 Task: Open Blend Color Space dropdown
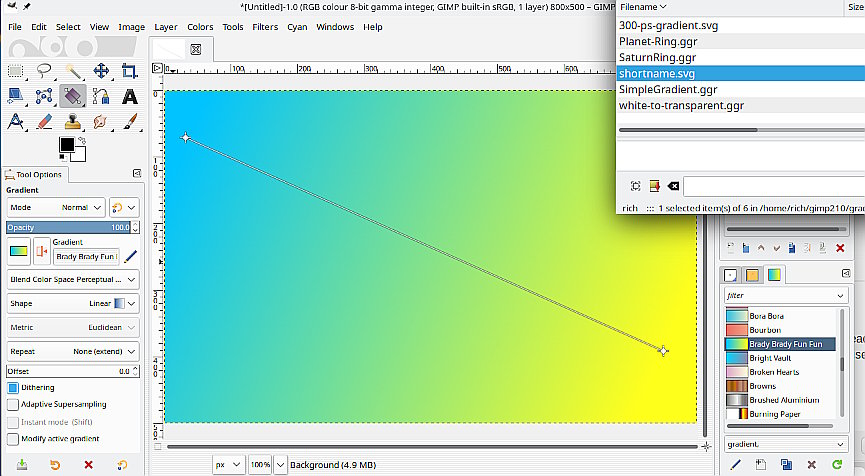73,280
